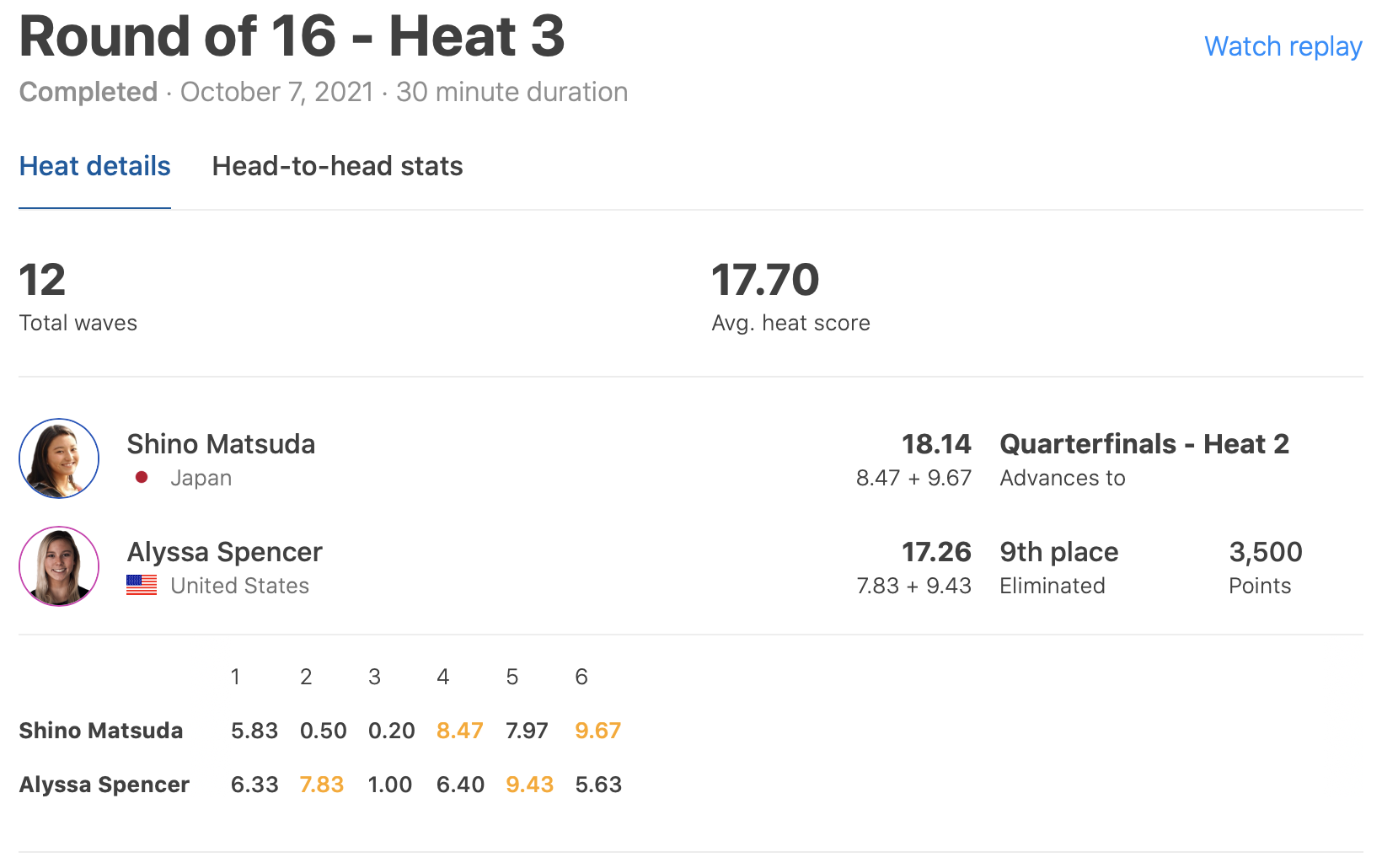Go to Quarterfinals - Heat 2
The width and height of the screenshot is (1382, 868).
pos(1144,444)
